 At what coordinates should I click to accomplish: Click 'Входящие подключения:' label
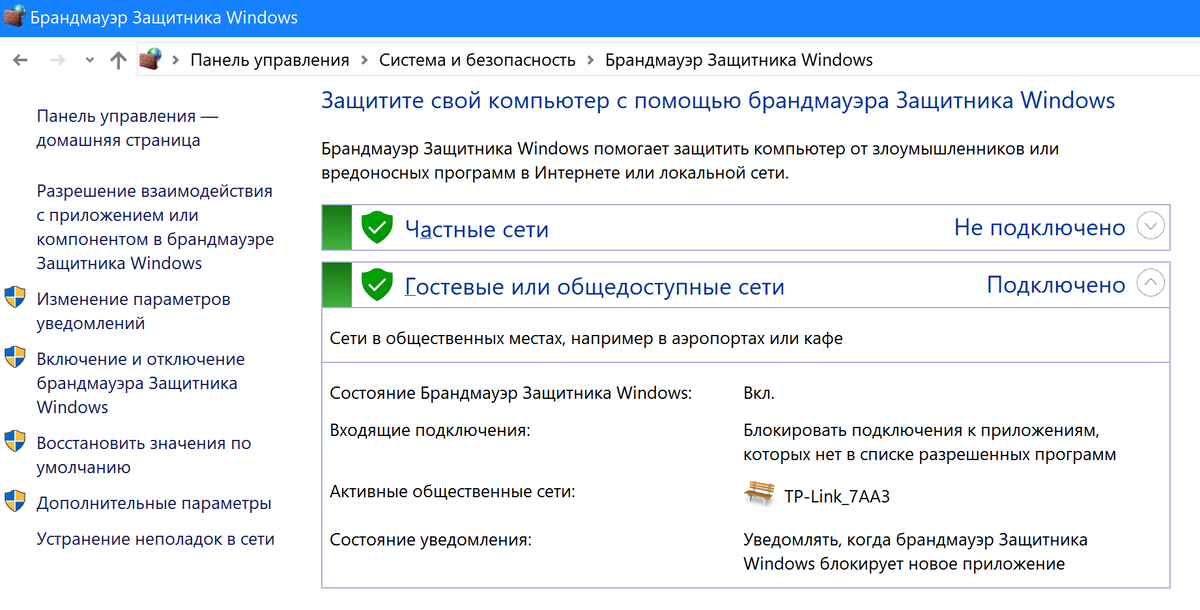point(430,430)
